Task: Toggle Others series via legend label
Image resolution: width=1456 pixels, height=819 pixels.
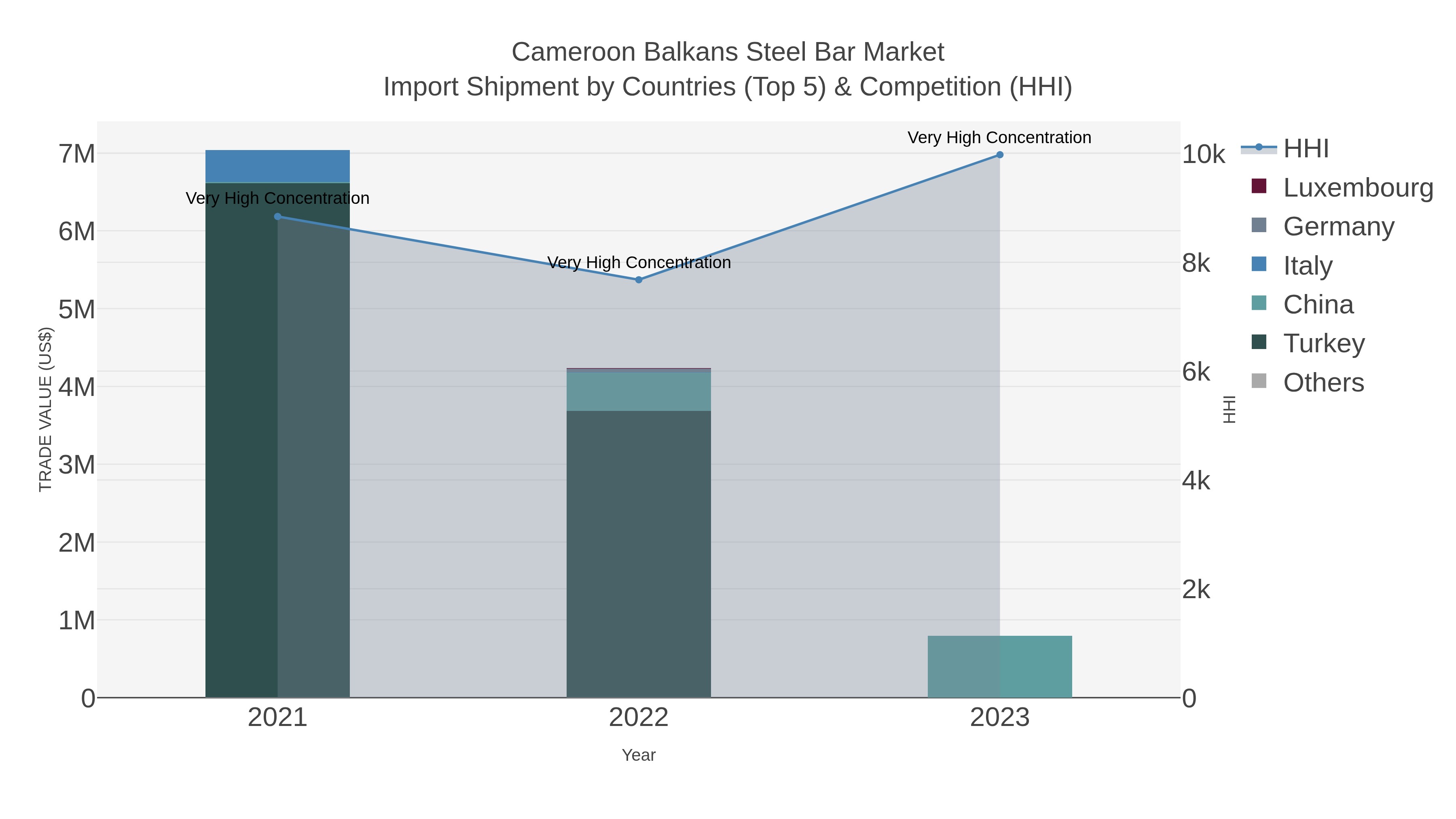Action: (x=1323, y=383)
